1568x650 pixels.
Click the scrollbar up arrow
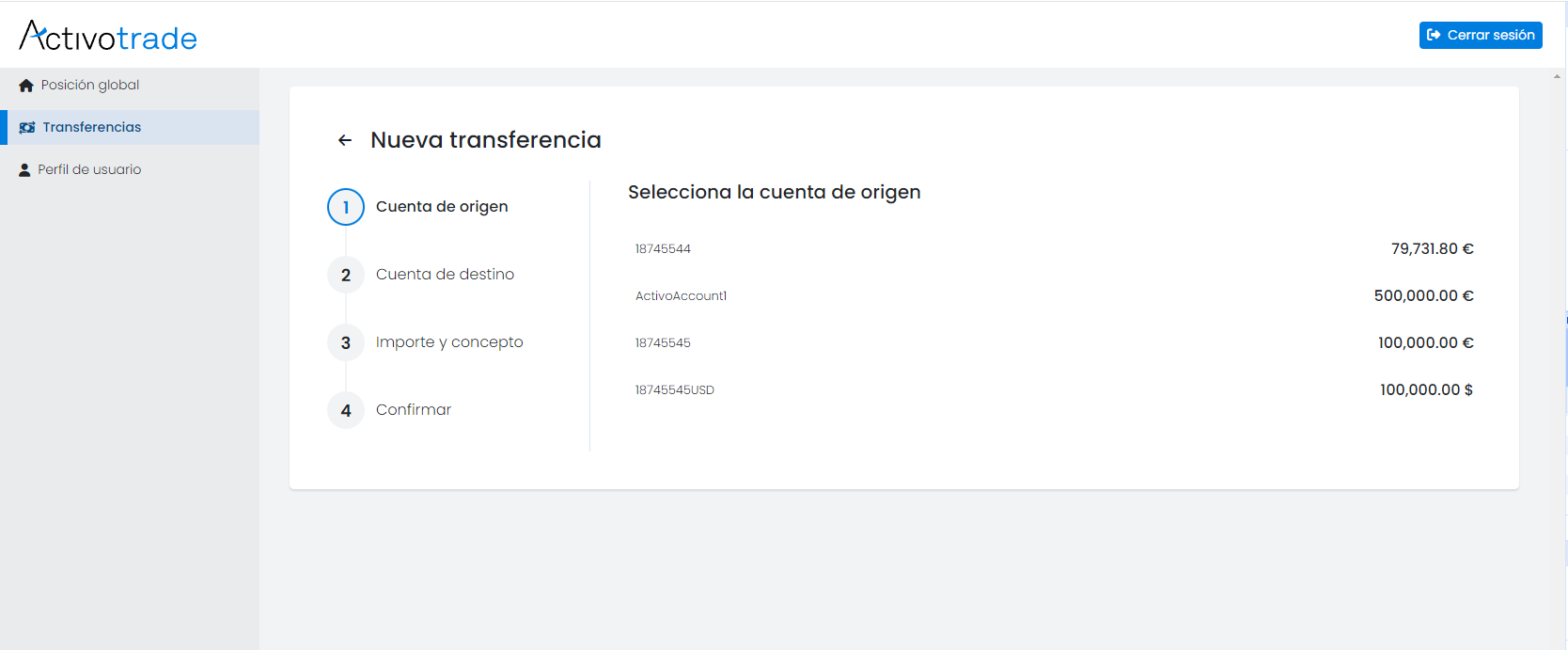tap(1558, 76)
